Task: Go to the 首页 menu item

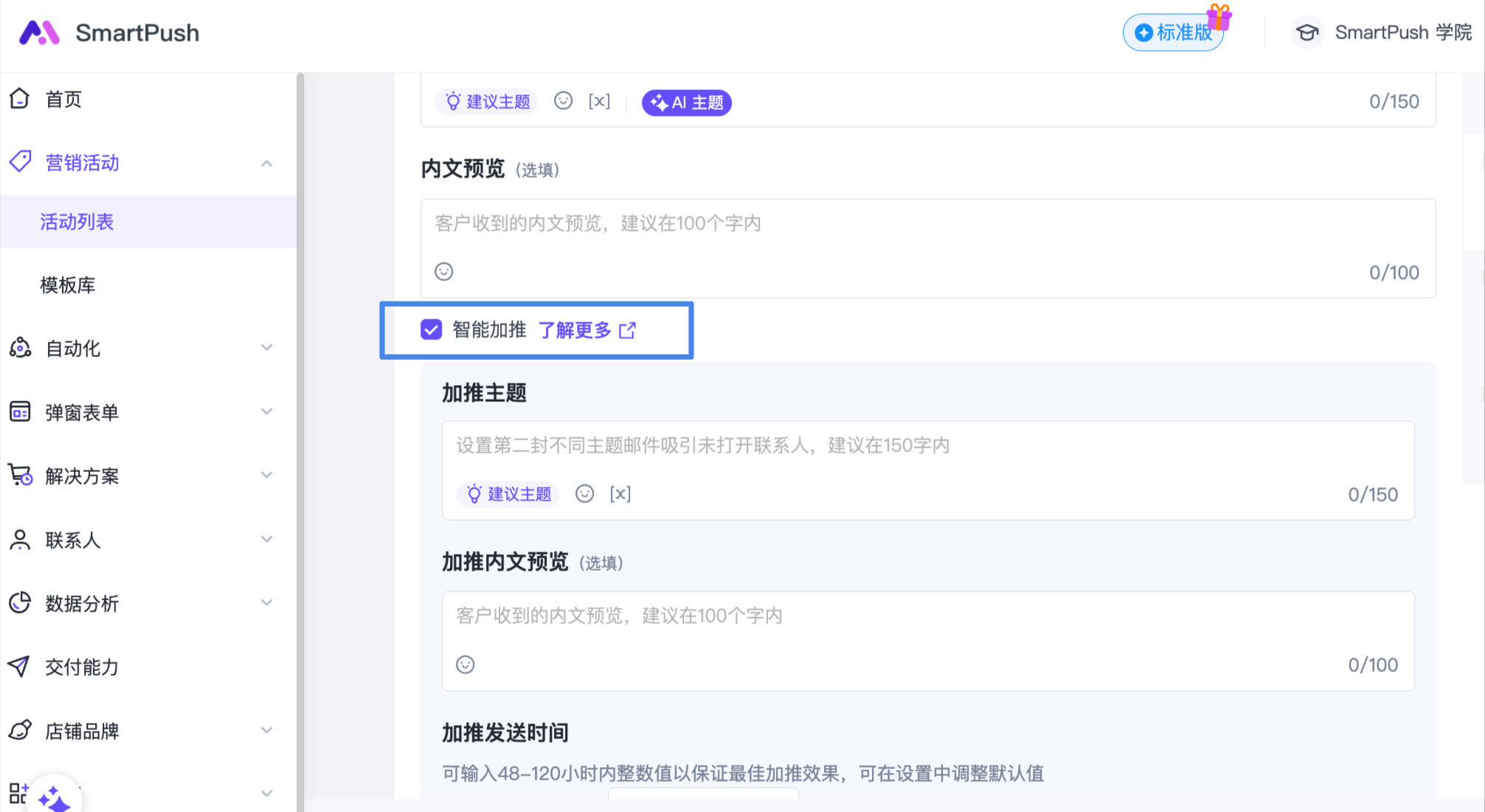Action: point(63,99)
